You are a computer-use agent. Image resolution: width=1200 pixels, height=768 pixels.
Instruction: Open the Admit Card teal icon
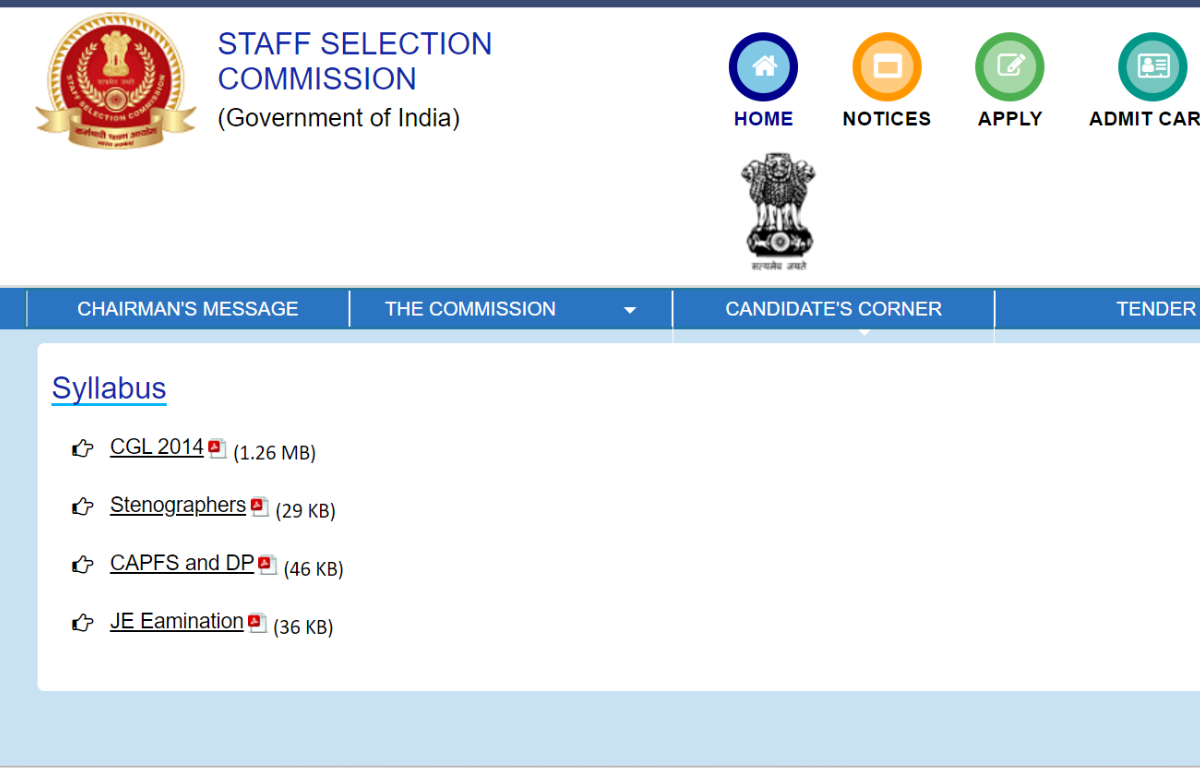point(1153,67)
